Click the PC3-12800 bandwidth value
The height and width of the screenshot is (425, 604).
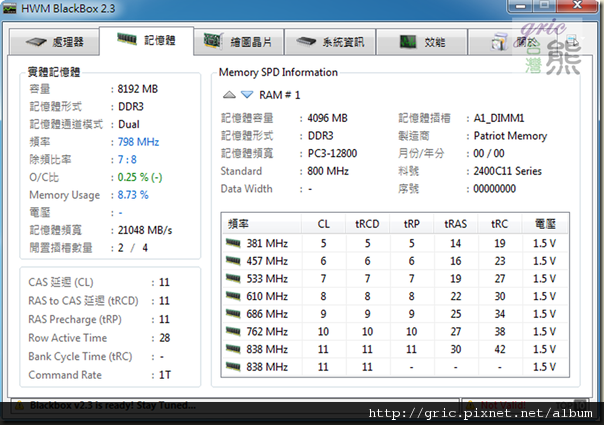click(x=332, y=153)
